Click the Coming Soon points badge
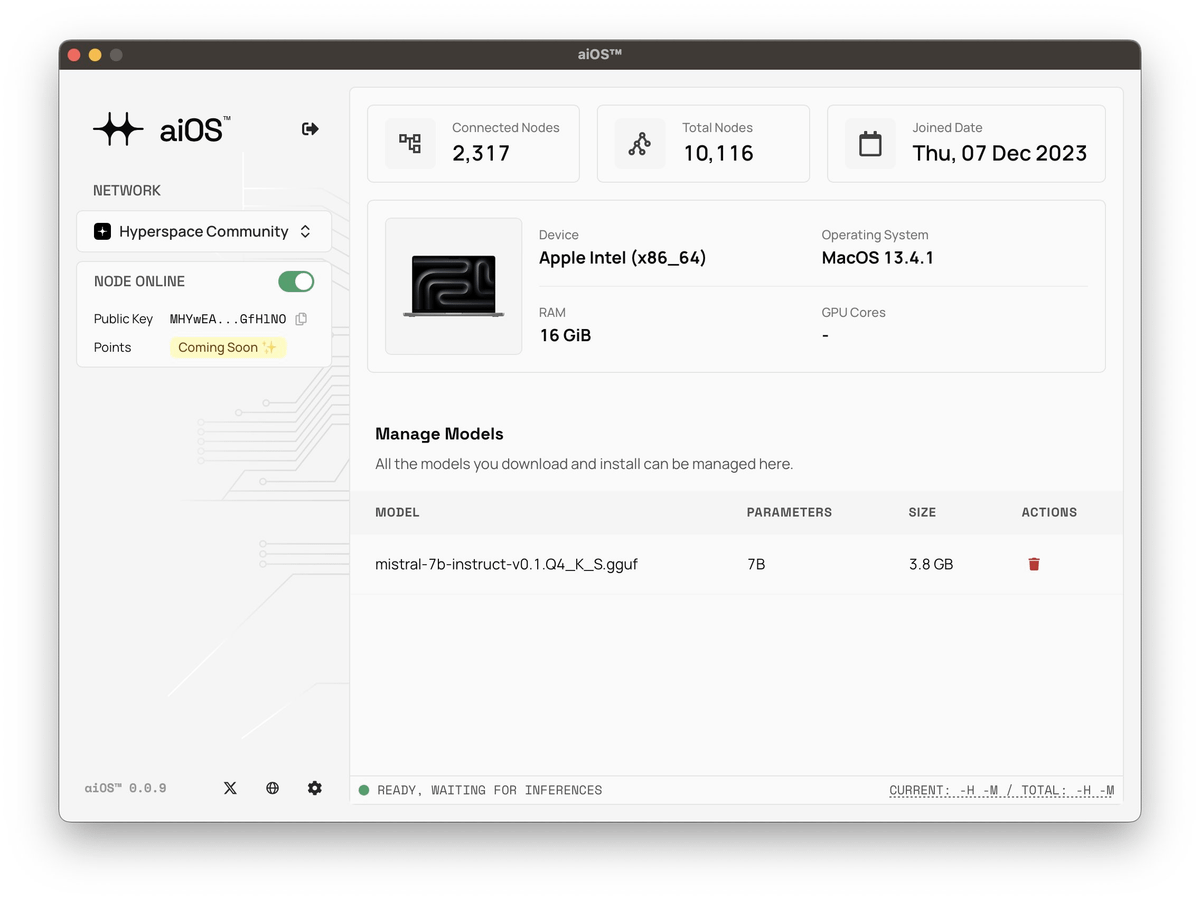This screenshot has width=1200, height=900. (x=227, y=347)
